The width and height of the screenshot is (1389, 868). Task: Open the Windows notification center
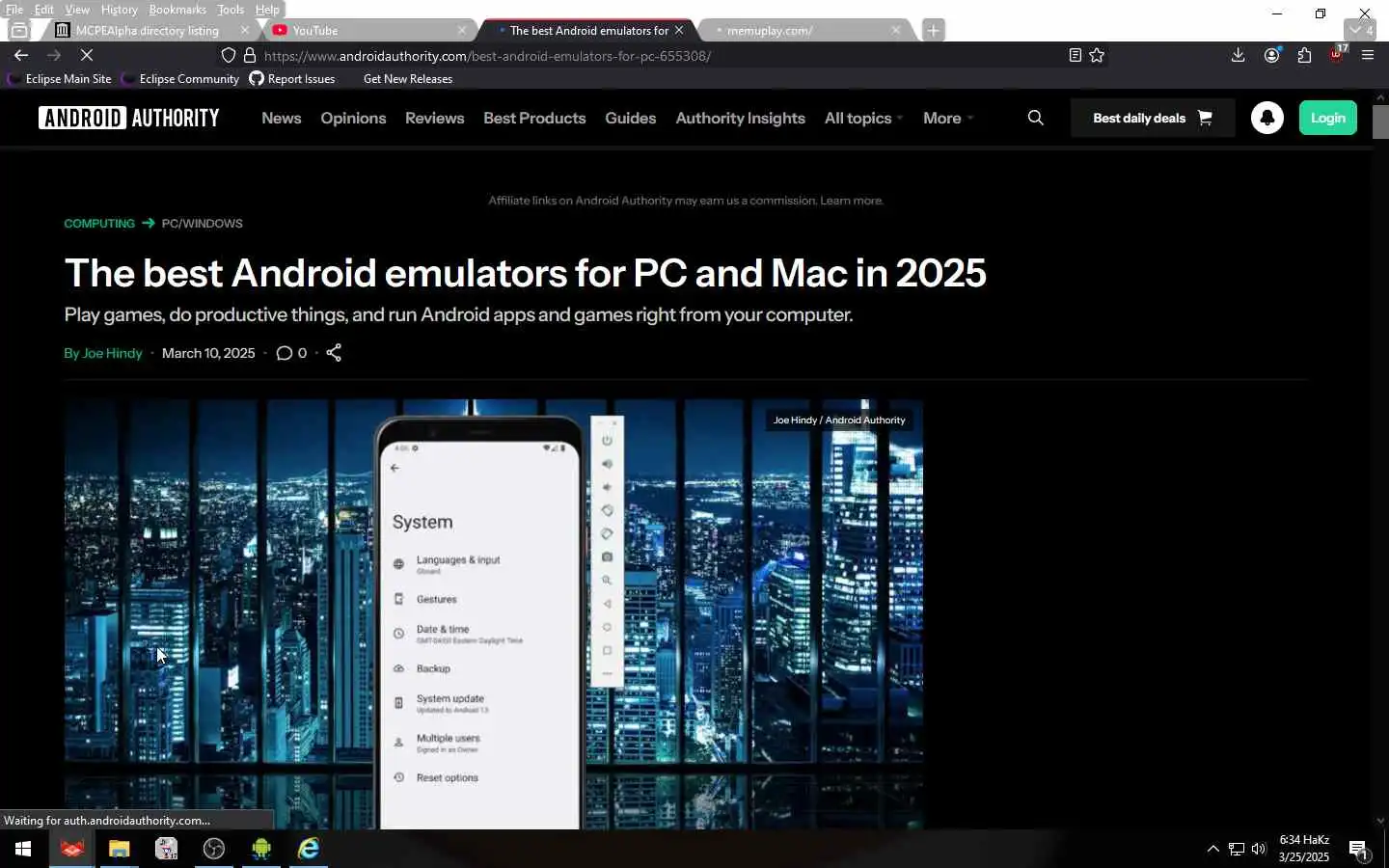tap(1358, 849)
